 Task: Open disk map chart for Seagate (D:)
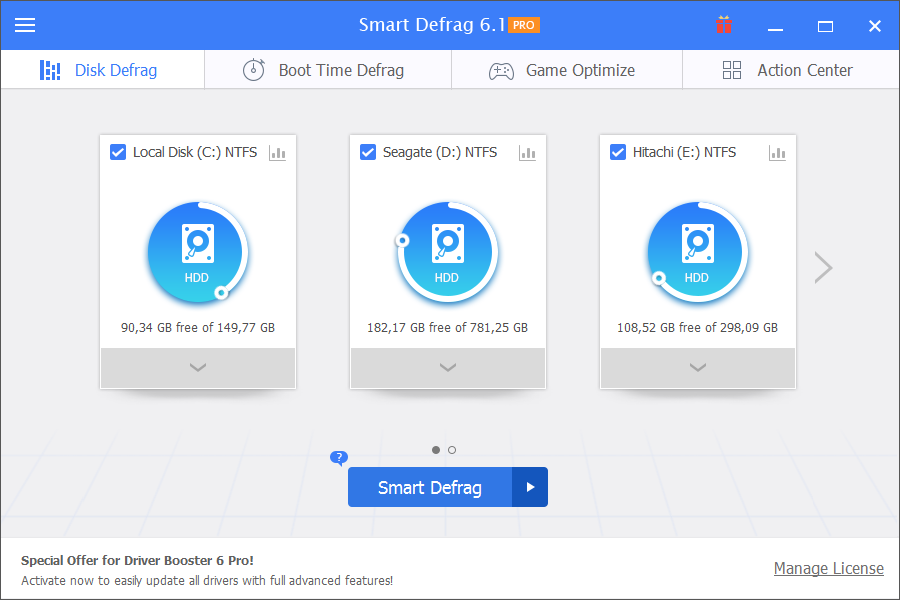527,153
